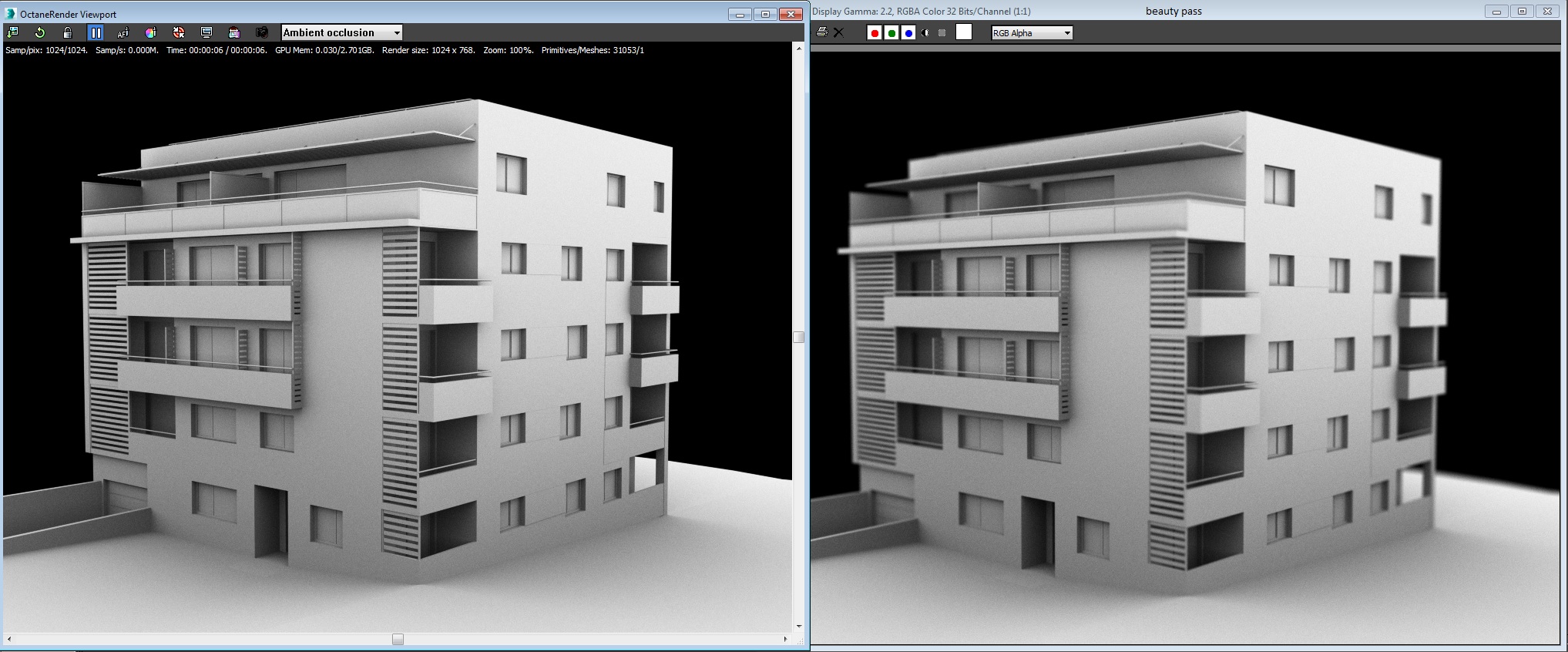Click the scroll down arrow in viewport
Screen dimensions: 1568x652
799,627
